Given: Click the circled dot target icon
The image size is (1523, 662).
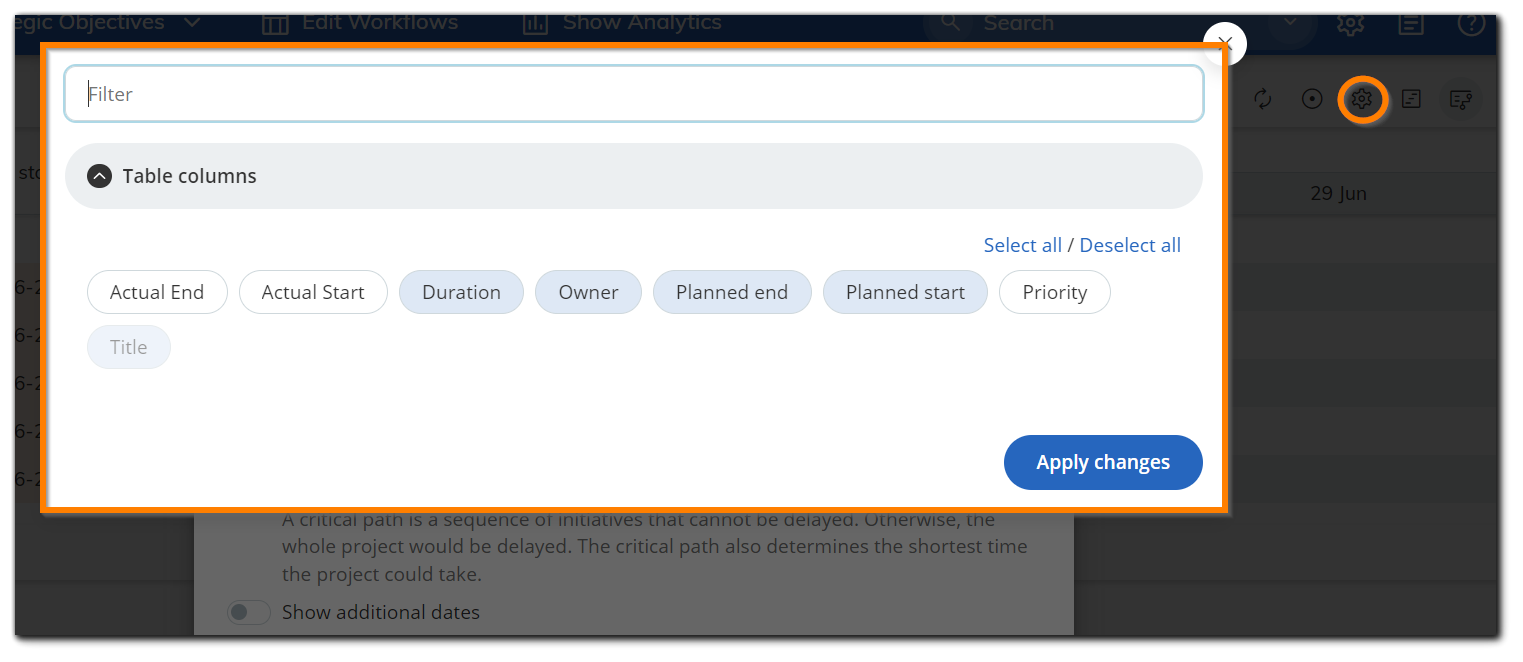Looking at the screenshot, I should (x=1312, y=99).
